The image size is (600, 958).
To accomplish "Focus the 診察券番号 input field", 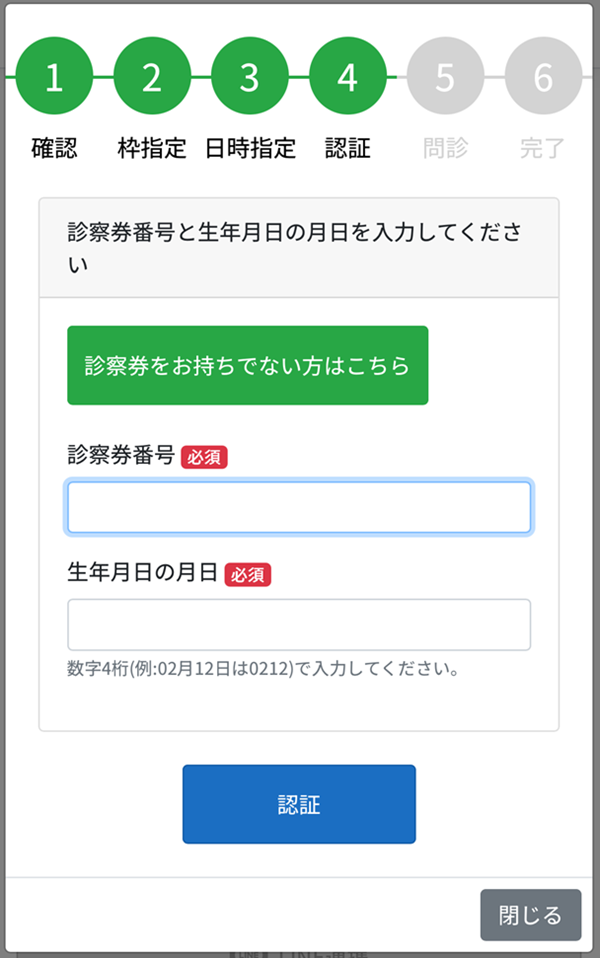I will pos(299,508).
